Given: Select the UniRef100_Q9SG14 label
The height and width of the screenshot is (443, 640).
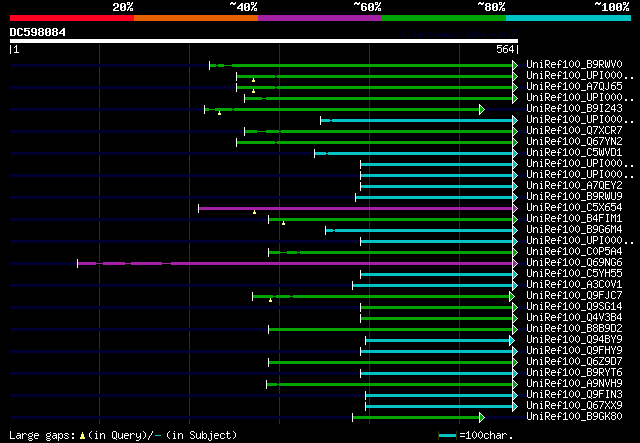Looking at the screenshot, I should point(574,307).
